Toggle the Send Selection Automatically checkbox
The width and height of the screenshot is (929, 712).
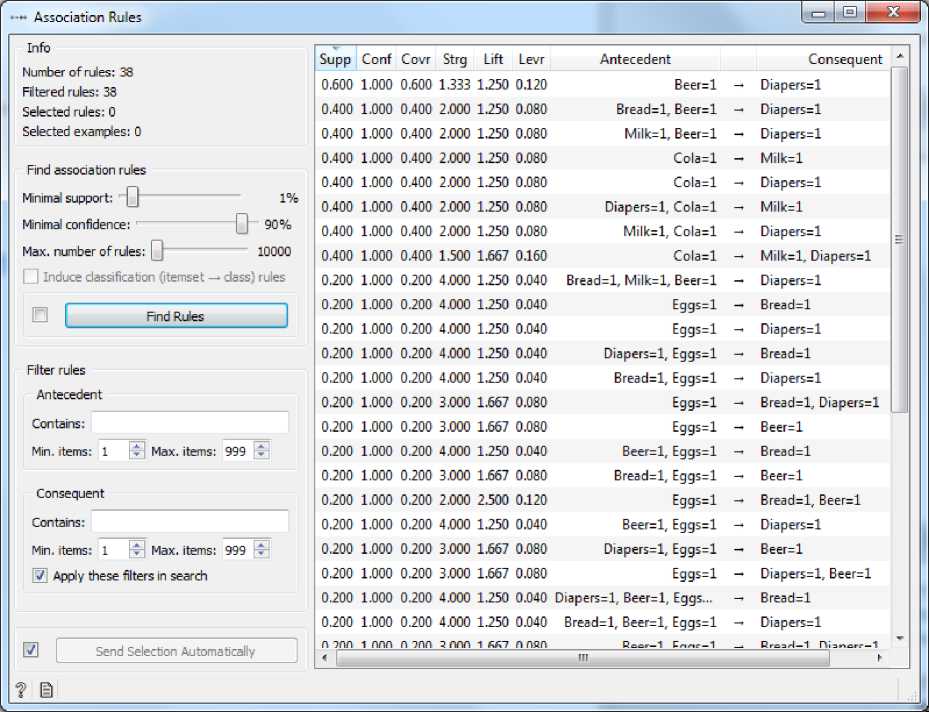click(x=31, y=650)
